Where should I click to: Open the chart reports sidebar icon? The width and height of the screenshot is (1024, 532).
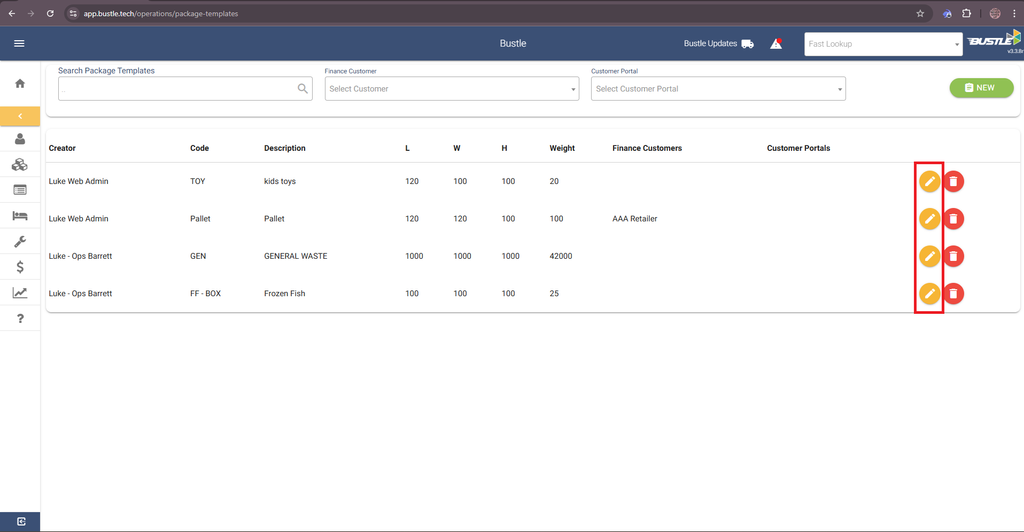coord(20,292)
